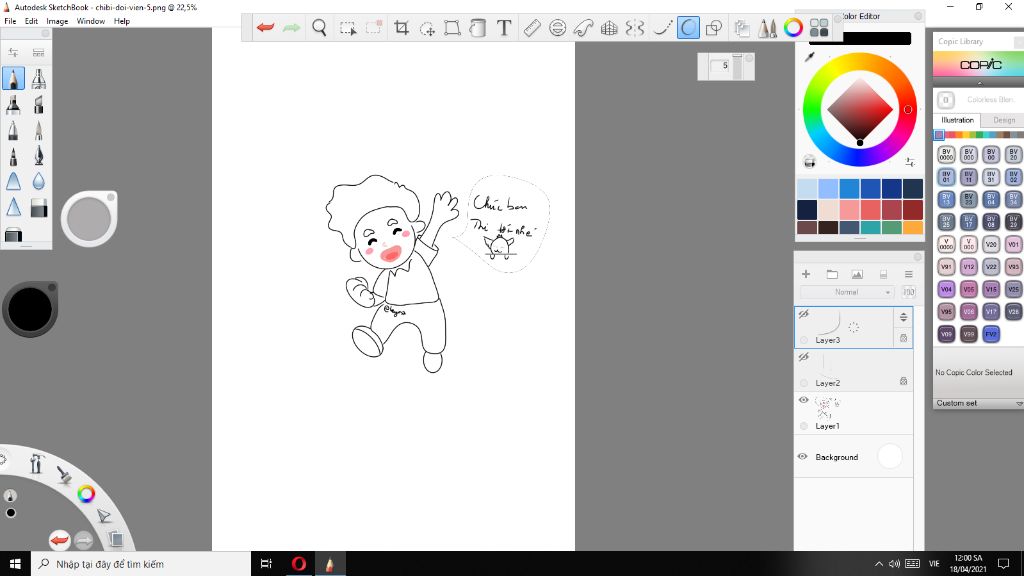This screenshot has height=576, width=1024.
Task: Select the water drop Smear brush
Action: pyautogui.click(x=39, y=181)
